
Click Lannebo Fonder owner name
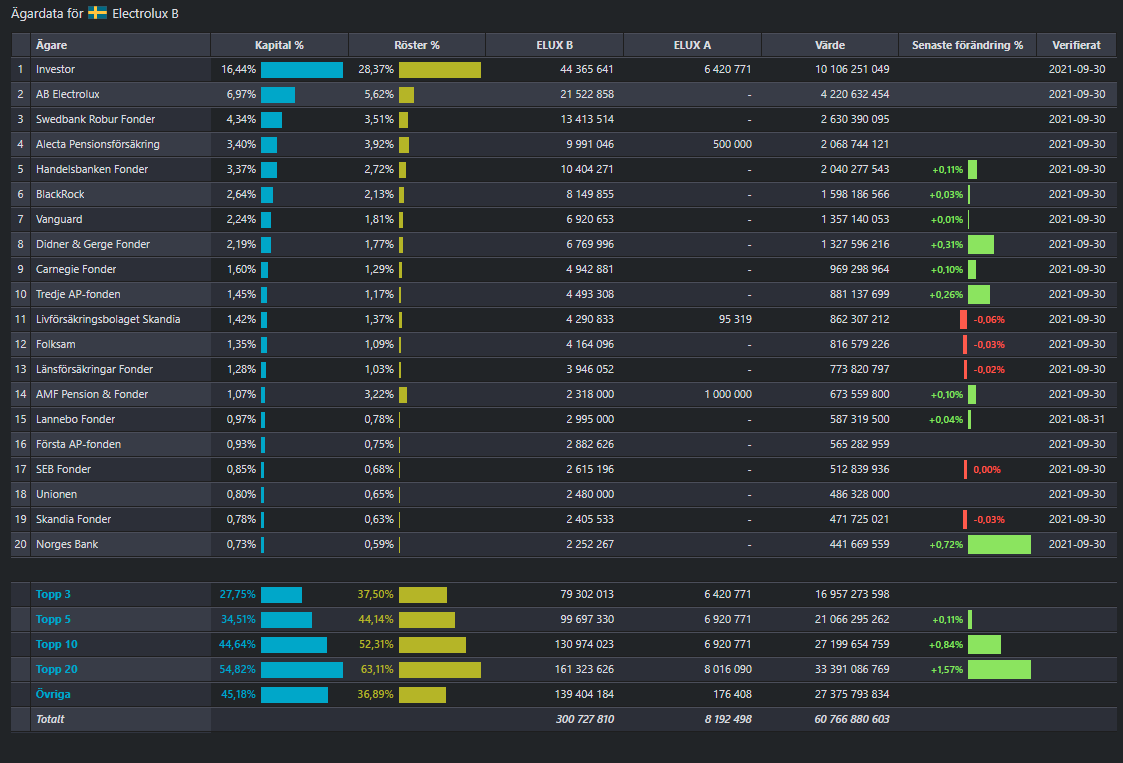[75, 420]
